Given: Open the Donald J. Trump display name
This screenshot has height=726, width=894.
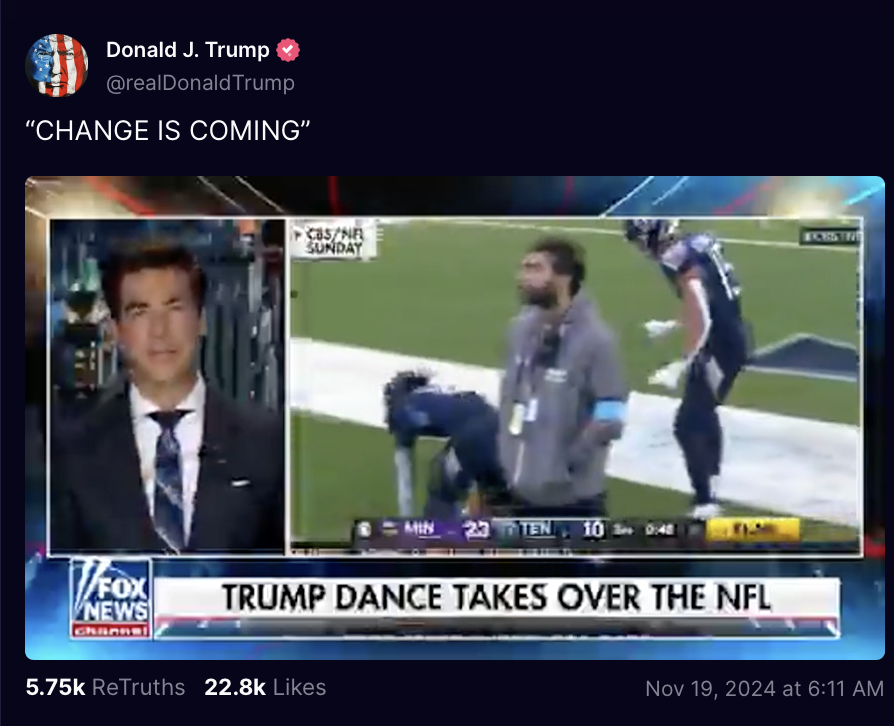Looking at the screenshot, I should (x=188, y=50).
